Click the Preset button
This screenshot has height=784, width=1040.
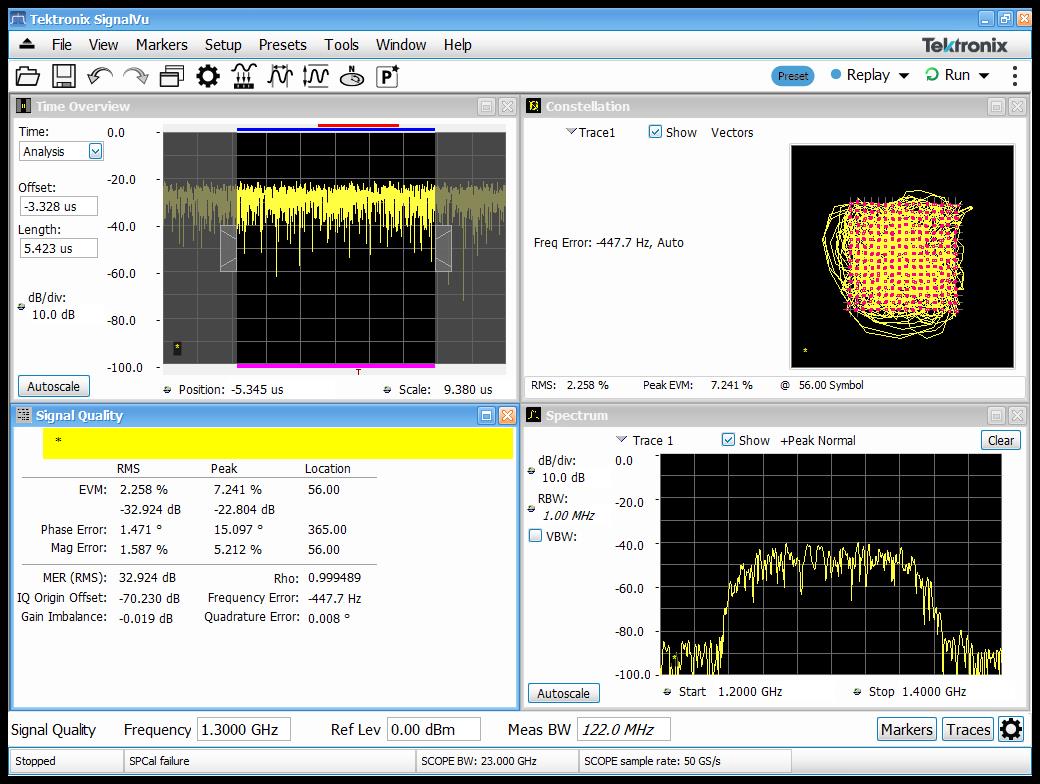793,76
